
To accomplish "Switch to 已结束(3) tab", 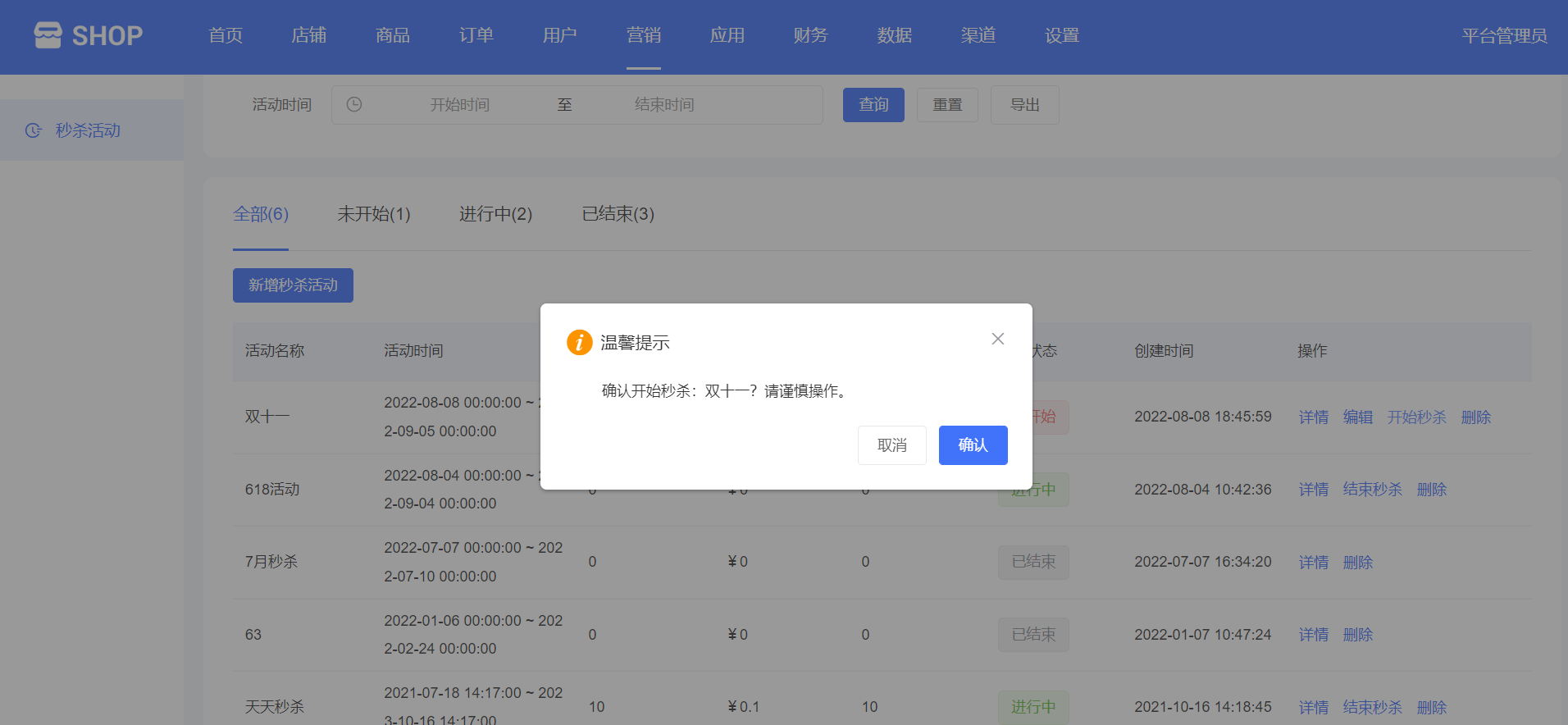I will click(618, 214).
